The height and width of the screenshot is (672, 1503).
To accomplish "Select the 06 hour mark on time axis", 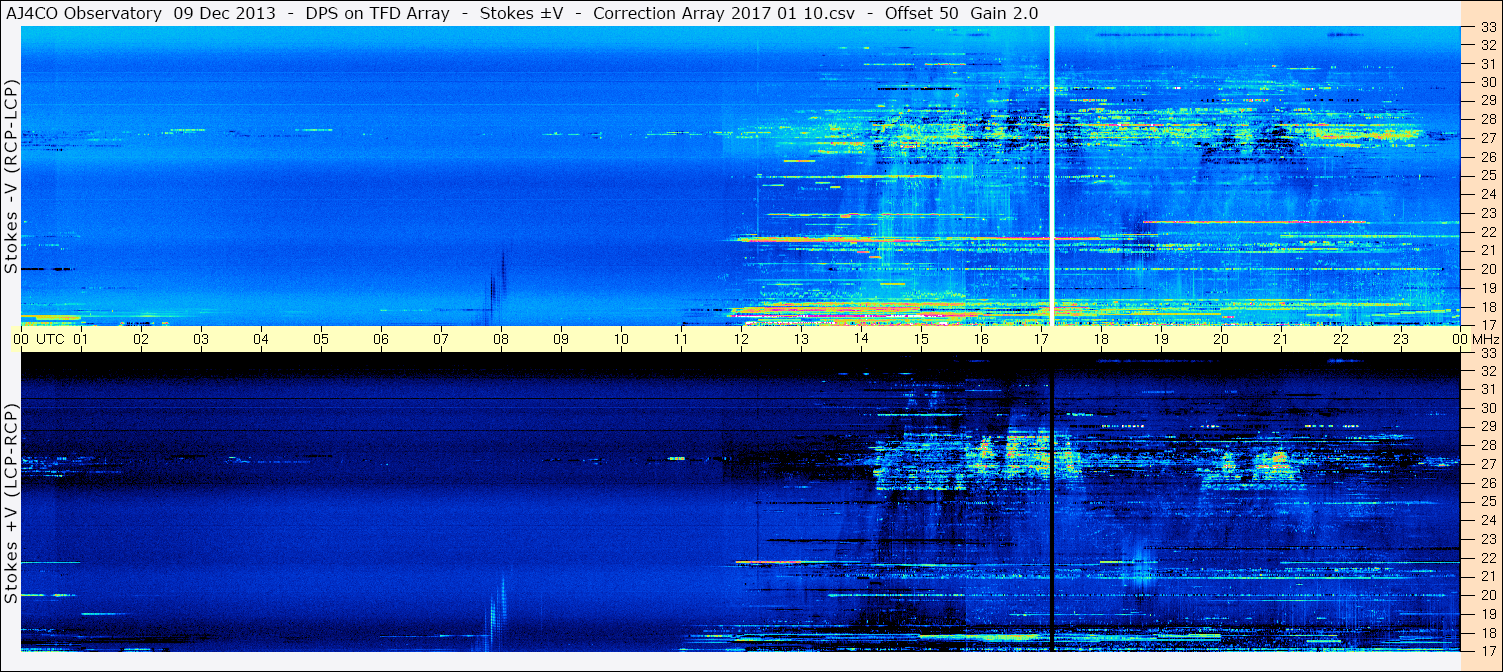I will click(381, 339).
